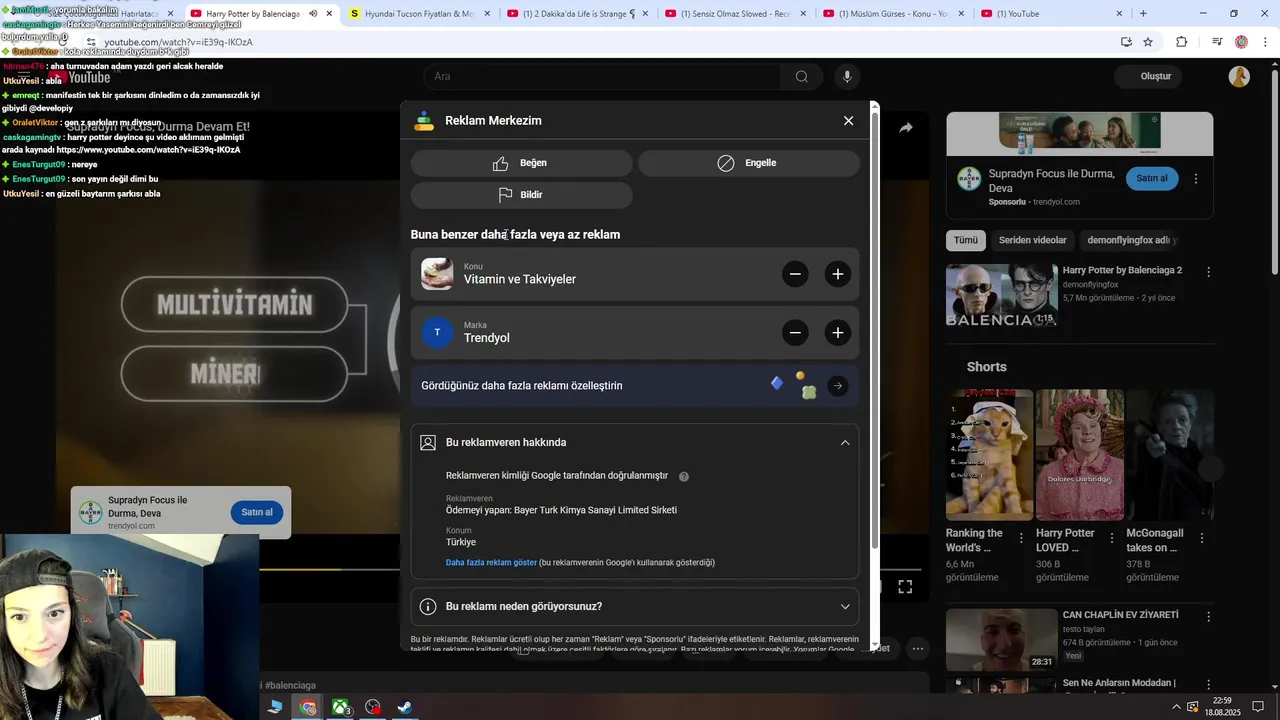
Task: Click the share arrow on video
Action: (x=905, y=128)
